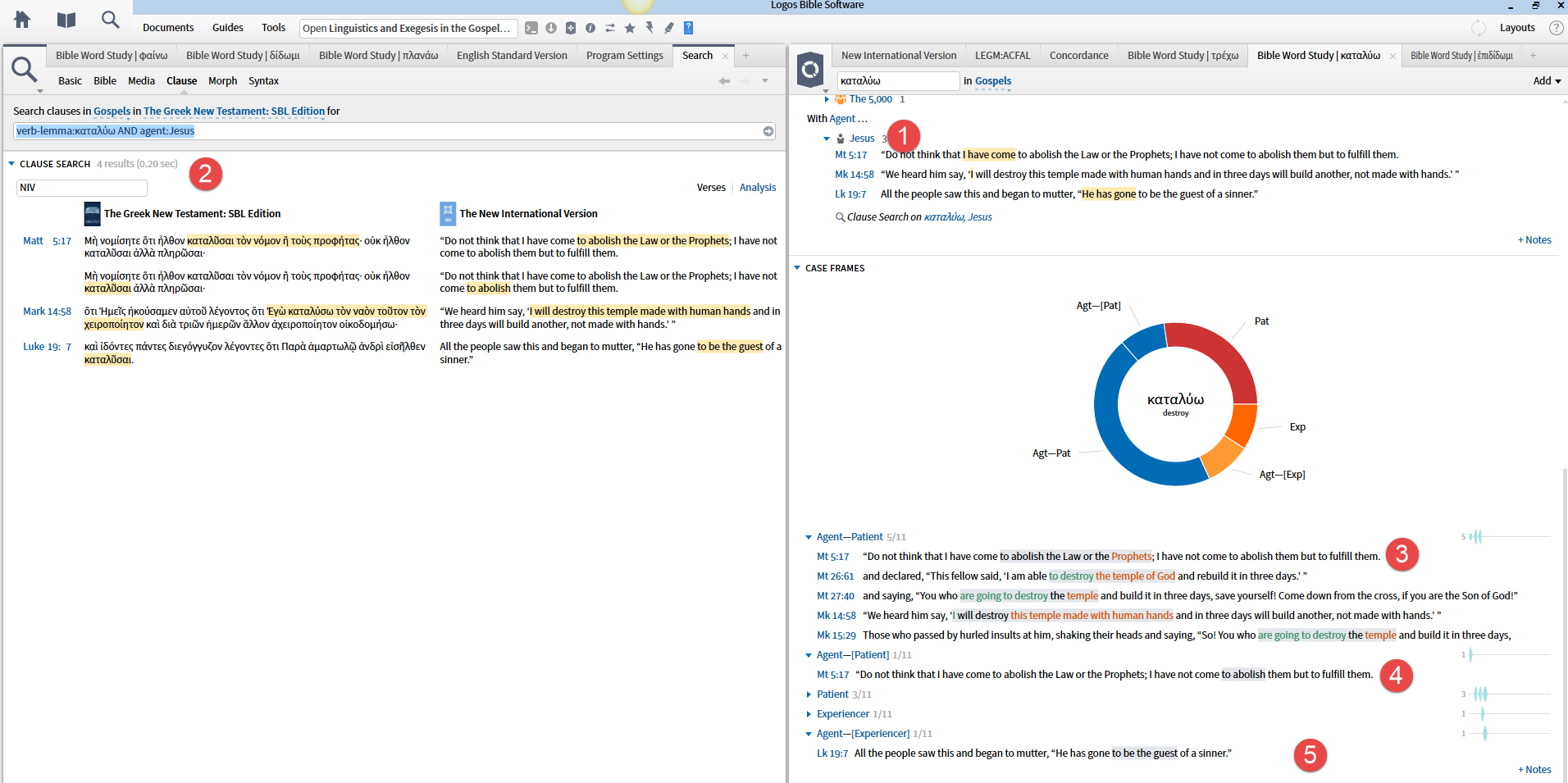Collapse the Jesus agent entry
Screen dimensions: 1568x783
pos(827,139)
